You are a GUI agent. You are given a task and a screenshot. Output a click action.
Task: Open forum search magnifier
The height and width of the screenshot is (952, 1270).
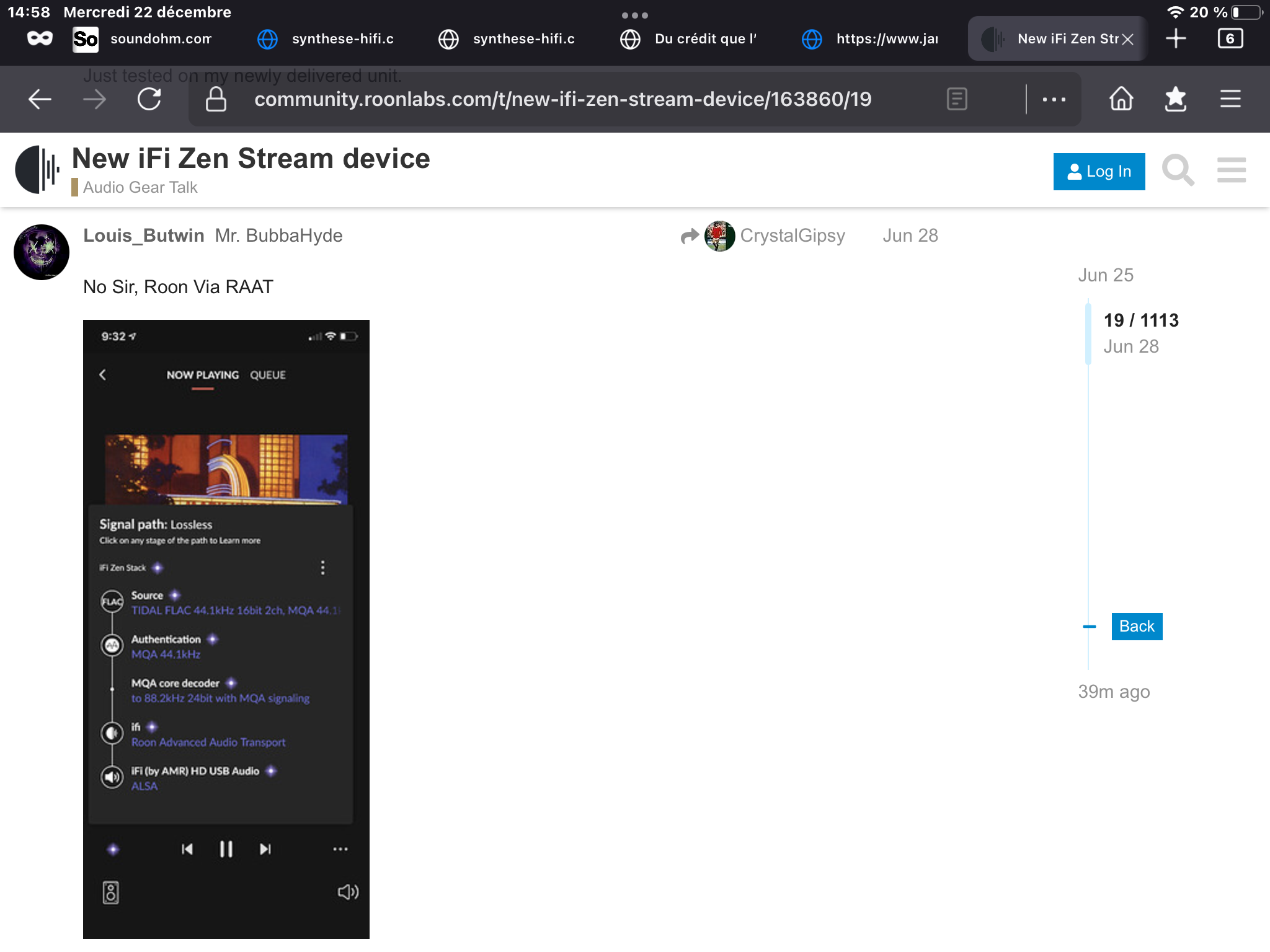[1178, 170]
